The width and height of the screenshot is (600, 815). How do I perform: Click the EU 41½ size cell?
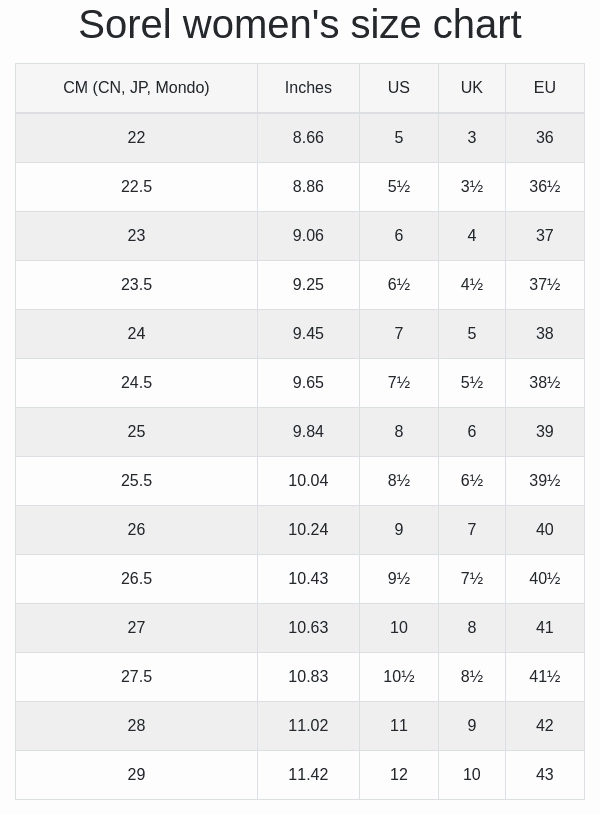click(x=544, y=677)
